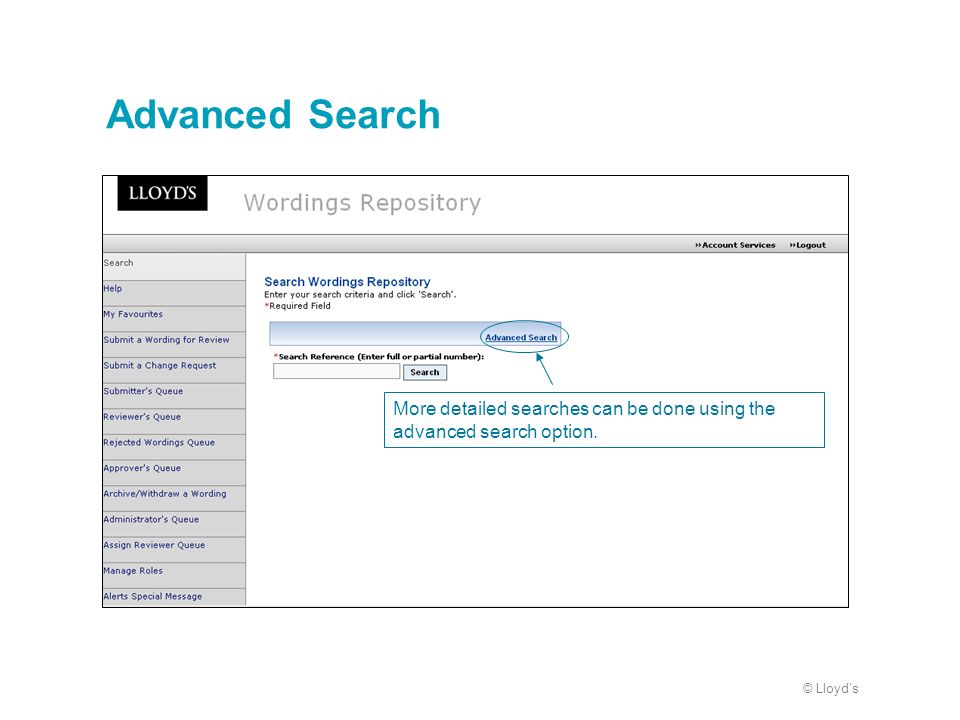Viewport: 960px width, 720px height.
Task: Open Submit a Wording for Review
Action: tap(174, 345)
